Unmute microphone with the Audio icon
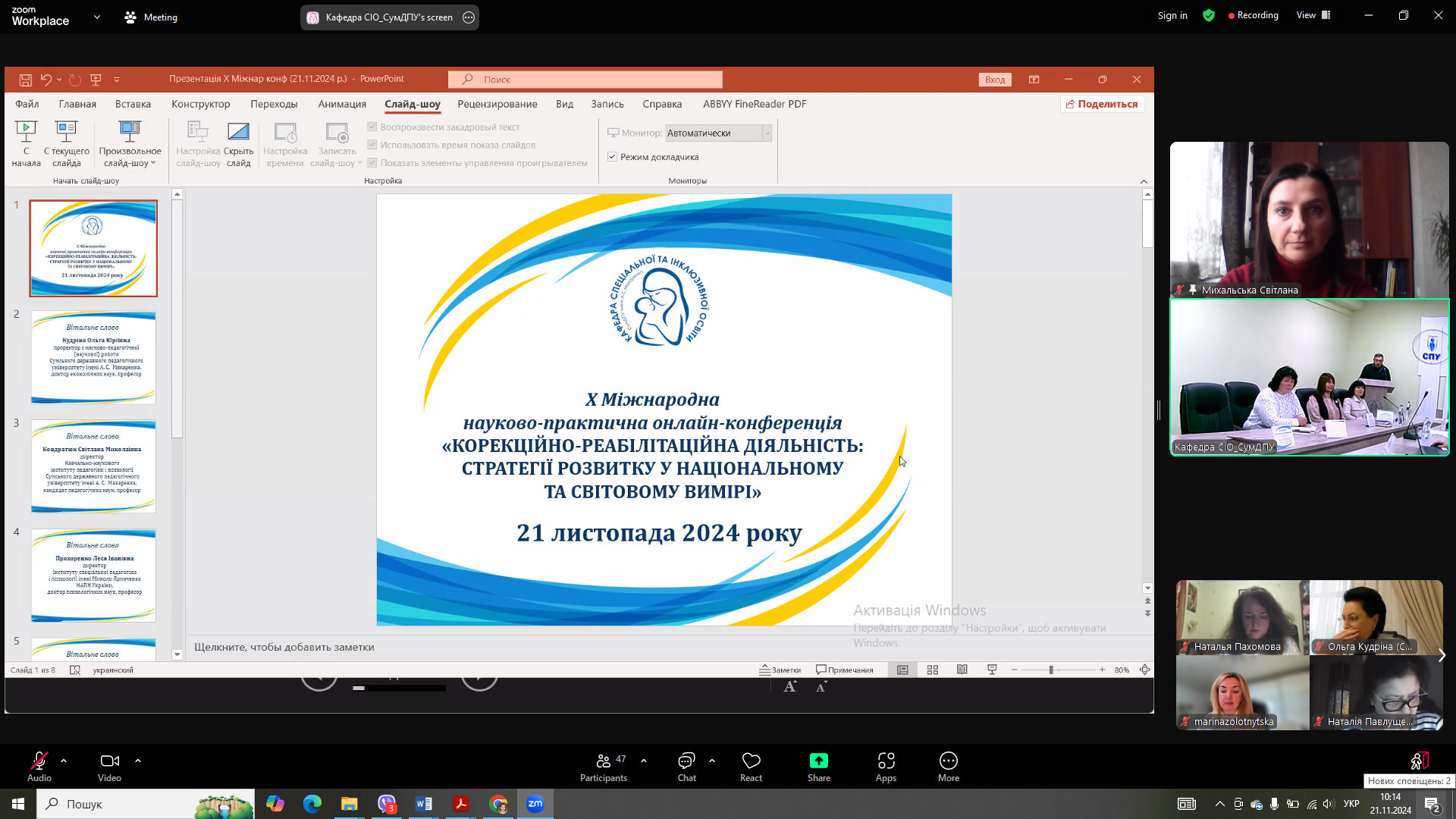This screenshot has width=1456, height=819. tap(39, 761)
